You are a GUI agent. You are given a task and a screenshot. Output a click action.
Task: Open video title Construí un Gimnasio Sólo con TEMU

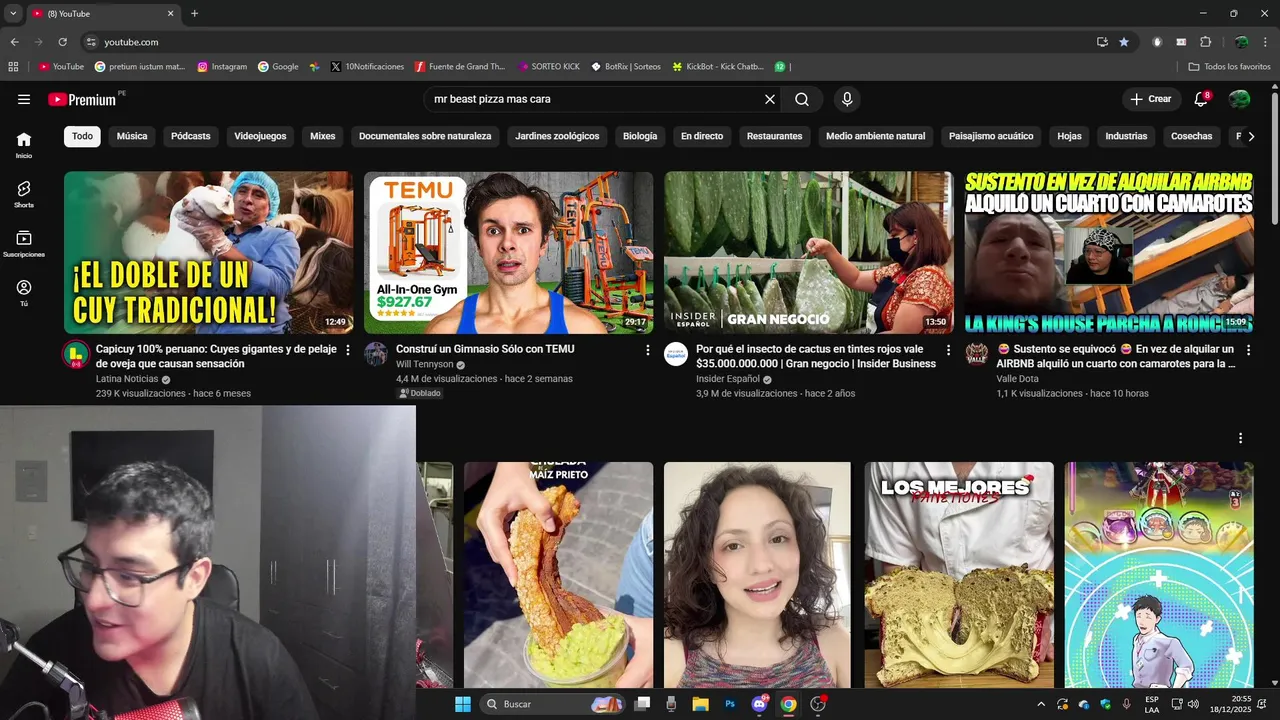[x=485, y=349]
